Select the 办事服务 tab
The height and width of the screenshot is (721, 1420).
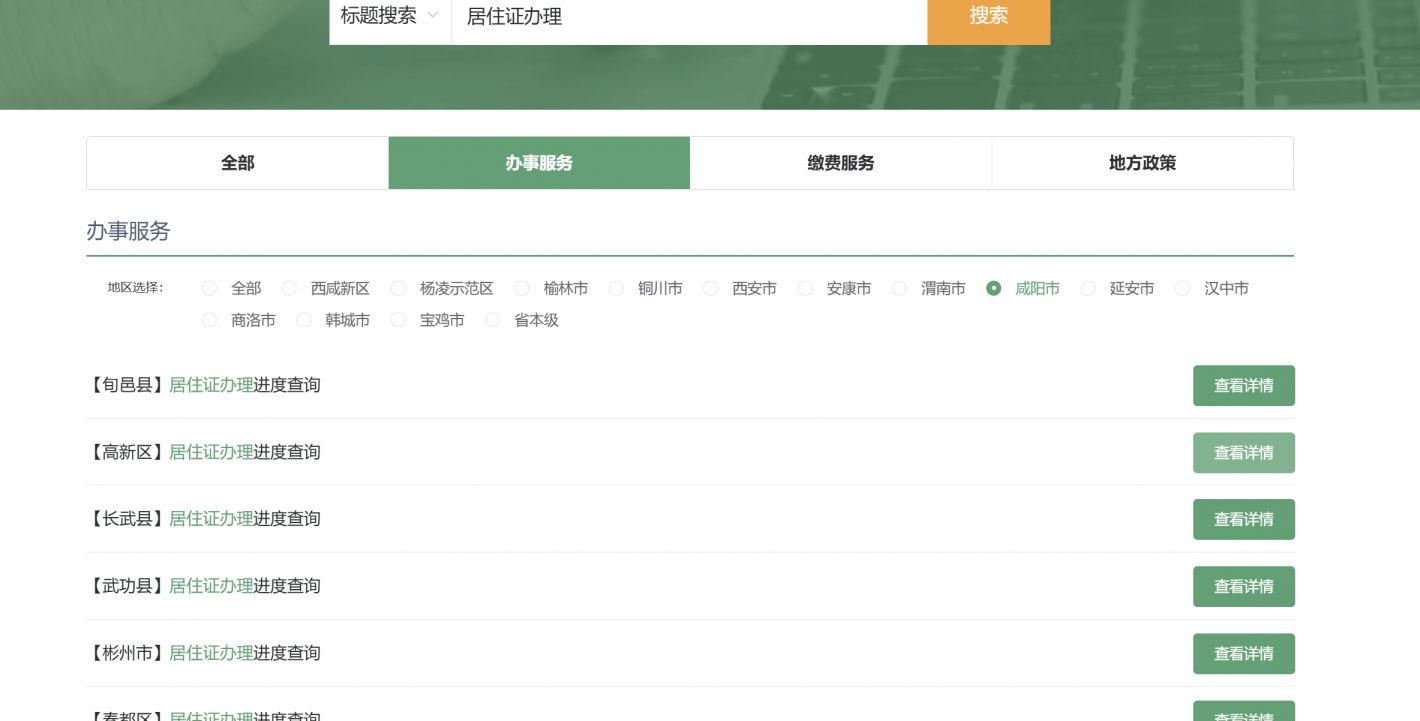pos(539,163)
